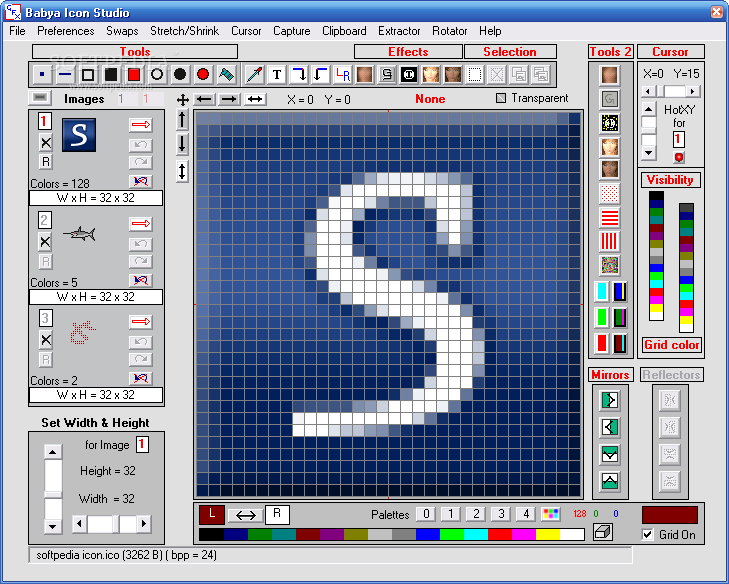Image resolution: width=729 pixels, height=584 pixels.
Task: Toggle the Transparent checkbox
Action: [501, 98]
